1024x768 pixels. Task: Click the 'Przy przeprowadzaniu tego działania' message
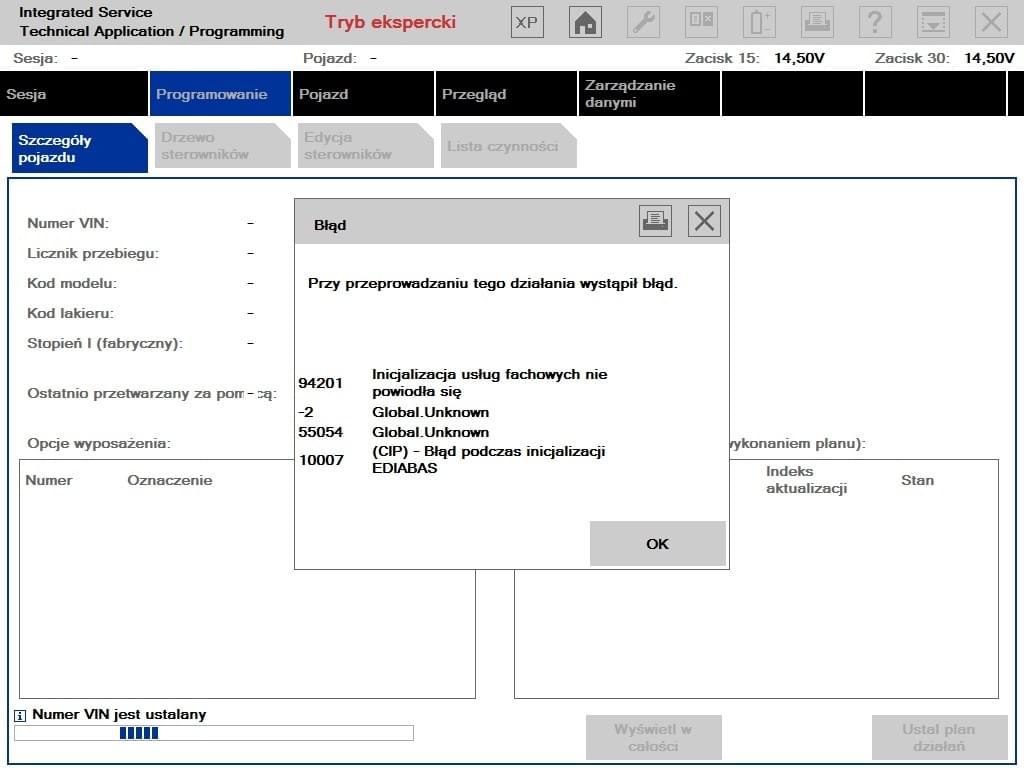pyautogui.click(x=493, y=283)
